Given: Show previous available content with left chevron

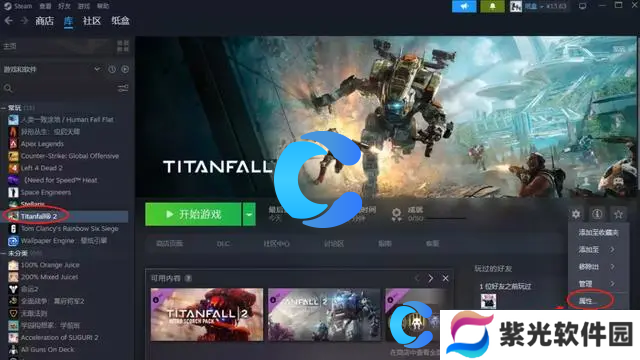Looking at the screenshot, I should (x=417, y=278).
